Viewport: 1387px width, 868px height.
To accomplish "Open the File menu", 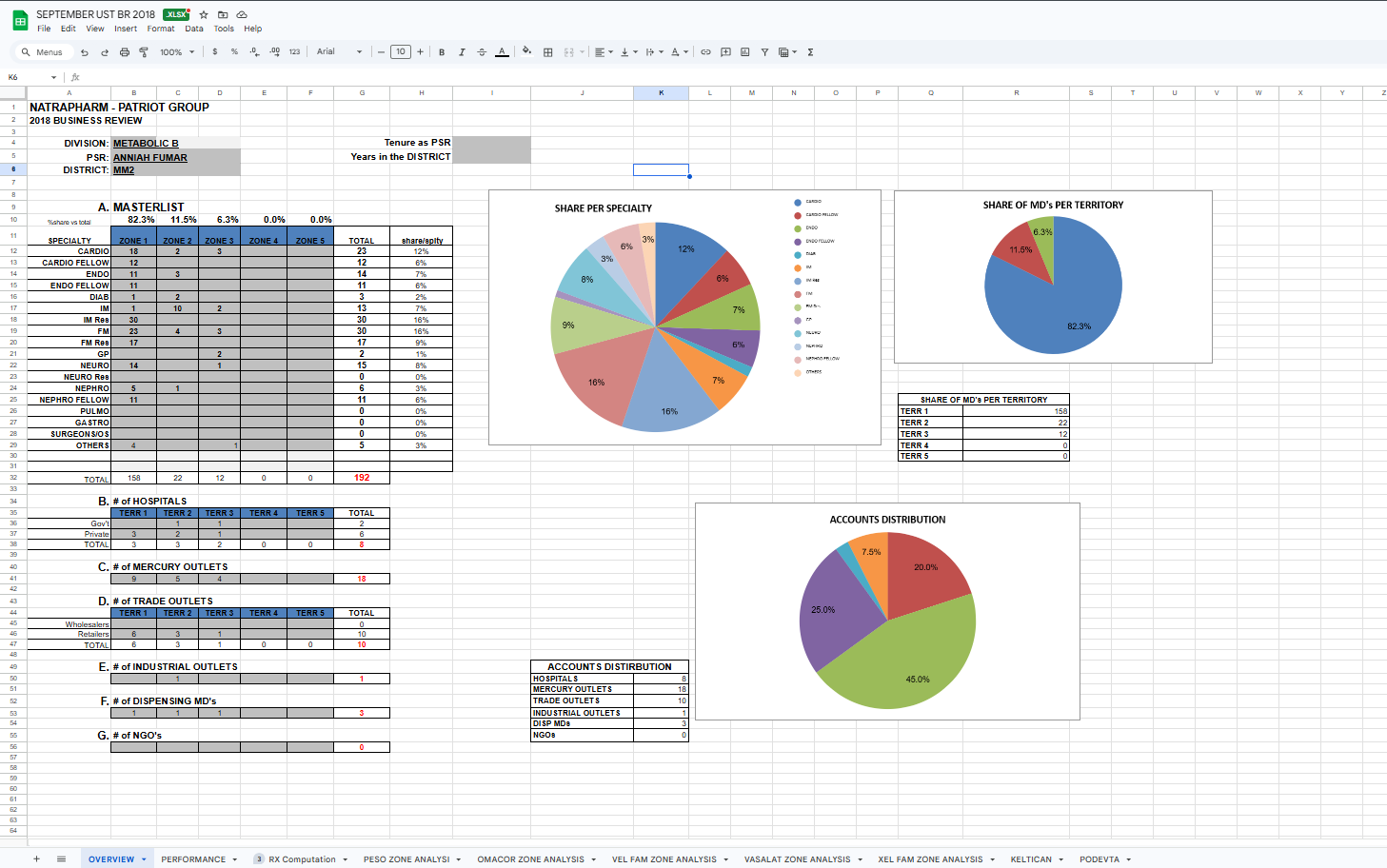I will coord(44,29).
